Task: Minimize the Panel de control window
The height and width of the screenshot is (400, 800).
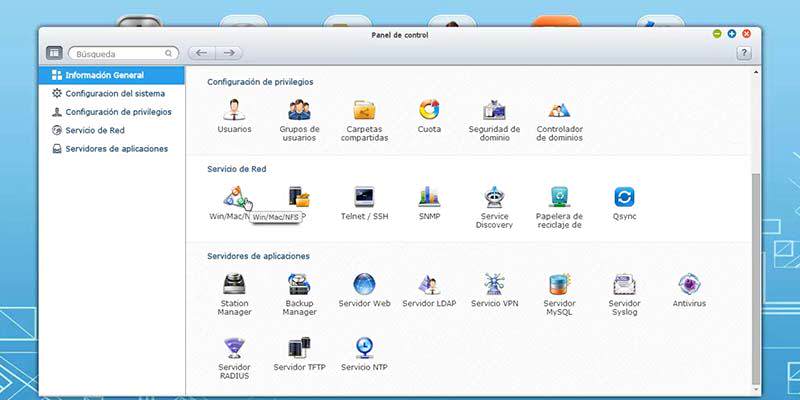Action: pos(717,34)
